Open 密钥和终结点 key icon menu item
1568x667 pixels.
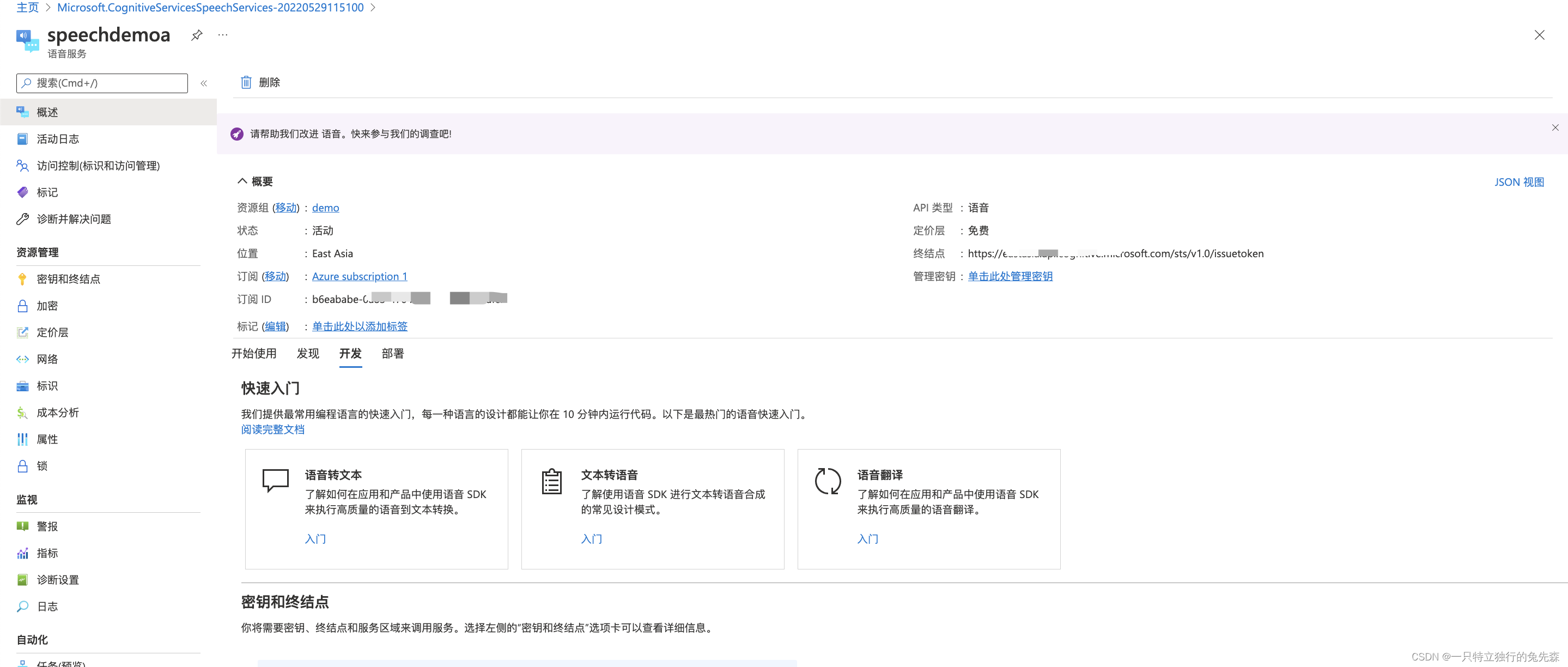pos(68,278)
